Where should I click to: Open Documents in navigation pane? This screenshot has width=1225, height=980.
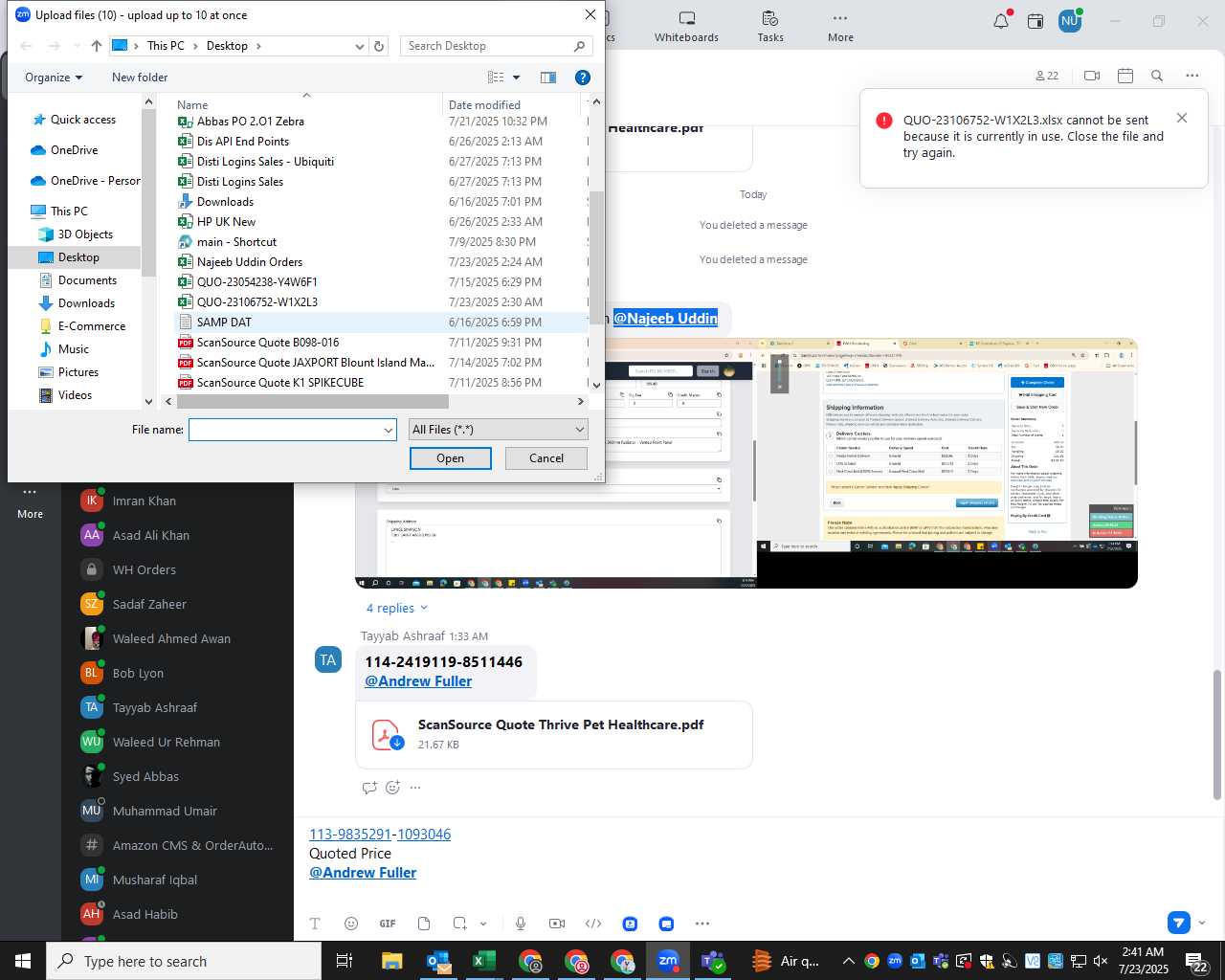87,280
